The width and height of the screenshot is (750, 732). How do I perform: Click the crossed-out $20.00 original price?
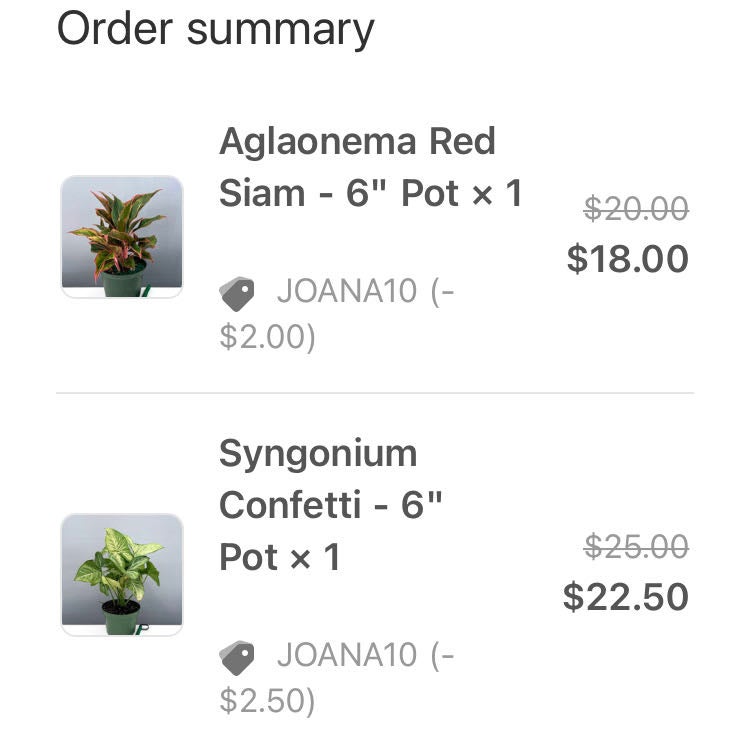(x=636, y=209)
